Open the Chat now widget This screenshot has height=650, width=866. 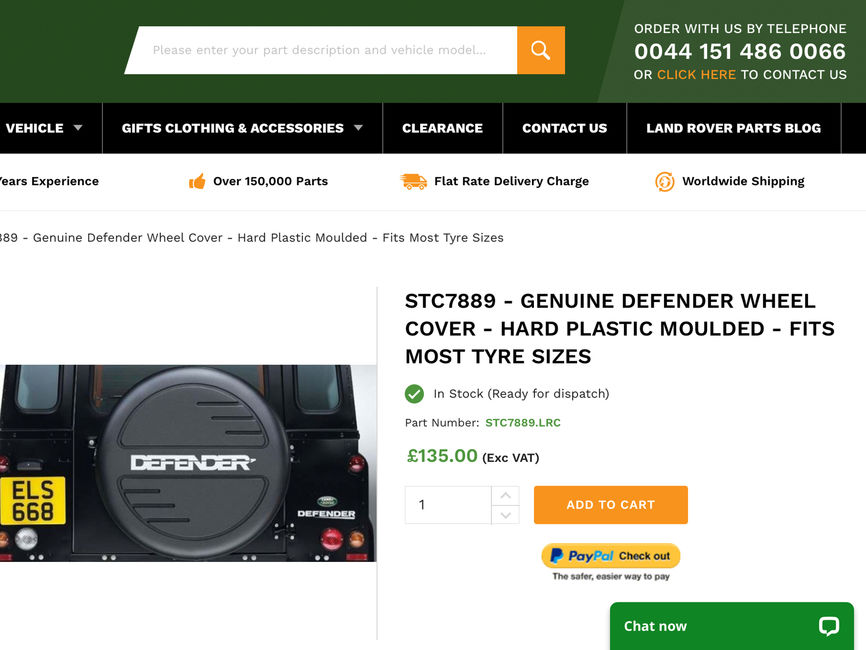point(732,626)
